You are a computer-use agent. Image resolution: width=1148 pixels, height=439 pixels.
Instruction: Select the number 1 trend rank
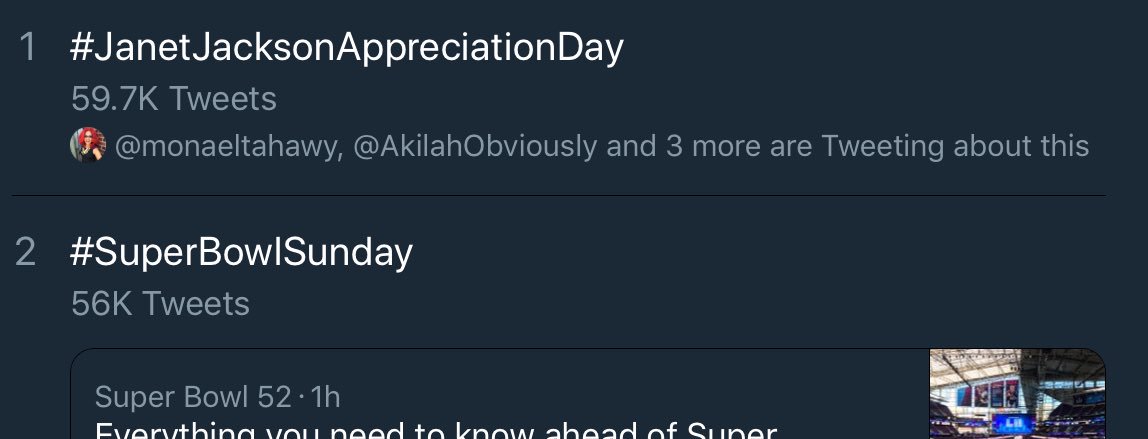click(28, 48)
